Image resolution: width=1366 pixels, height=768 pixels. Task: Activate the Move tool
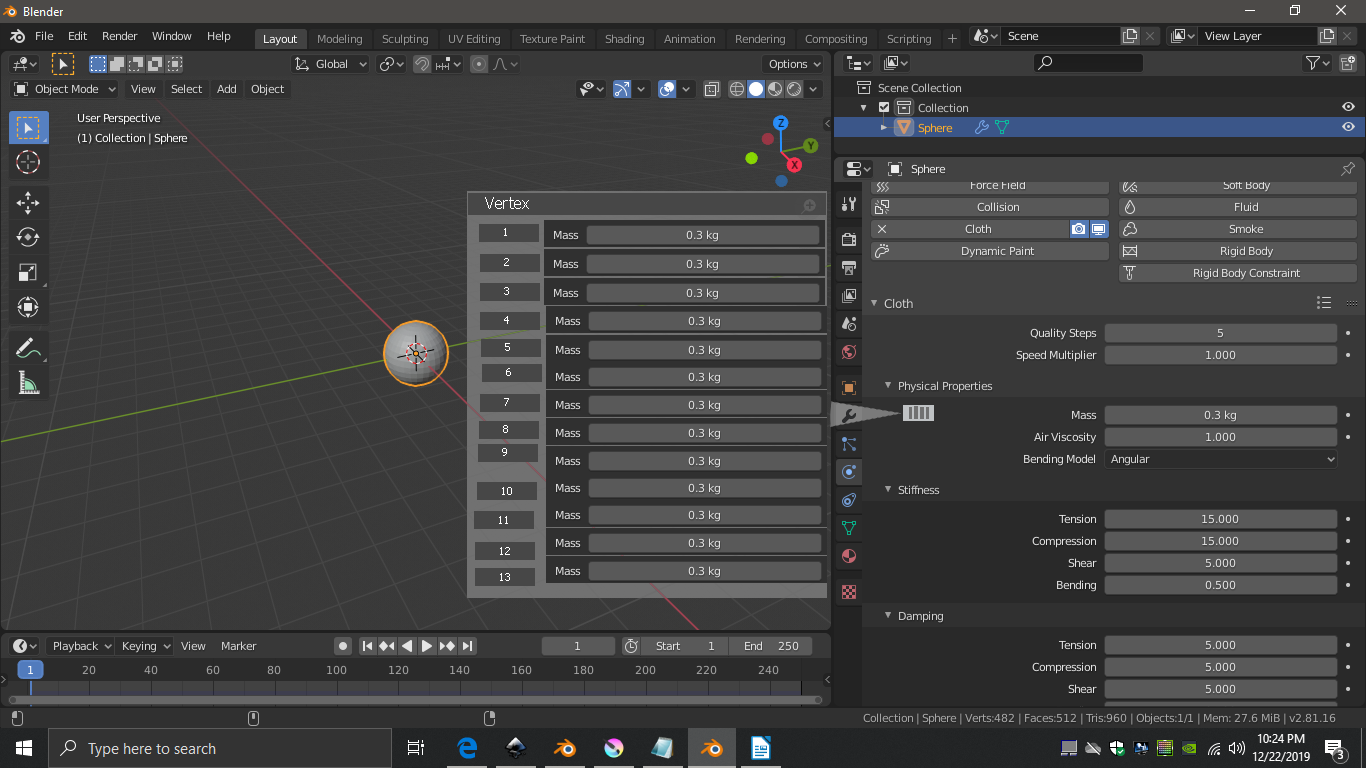[28, 203]
